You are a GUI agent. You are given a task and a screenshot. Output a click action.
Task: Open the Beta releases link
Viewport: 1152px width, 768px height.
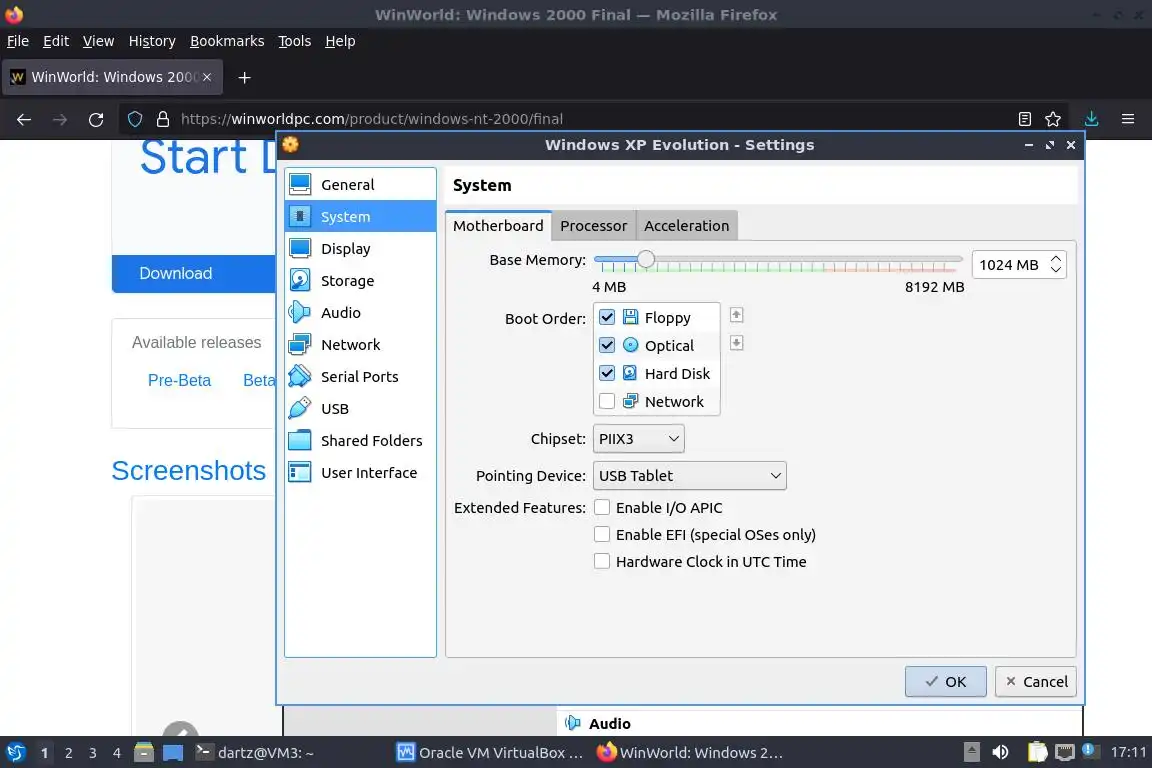point(259,380)
